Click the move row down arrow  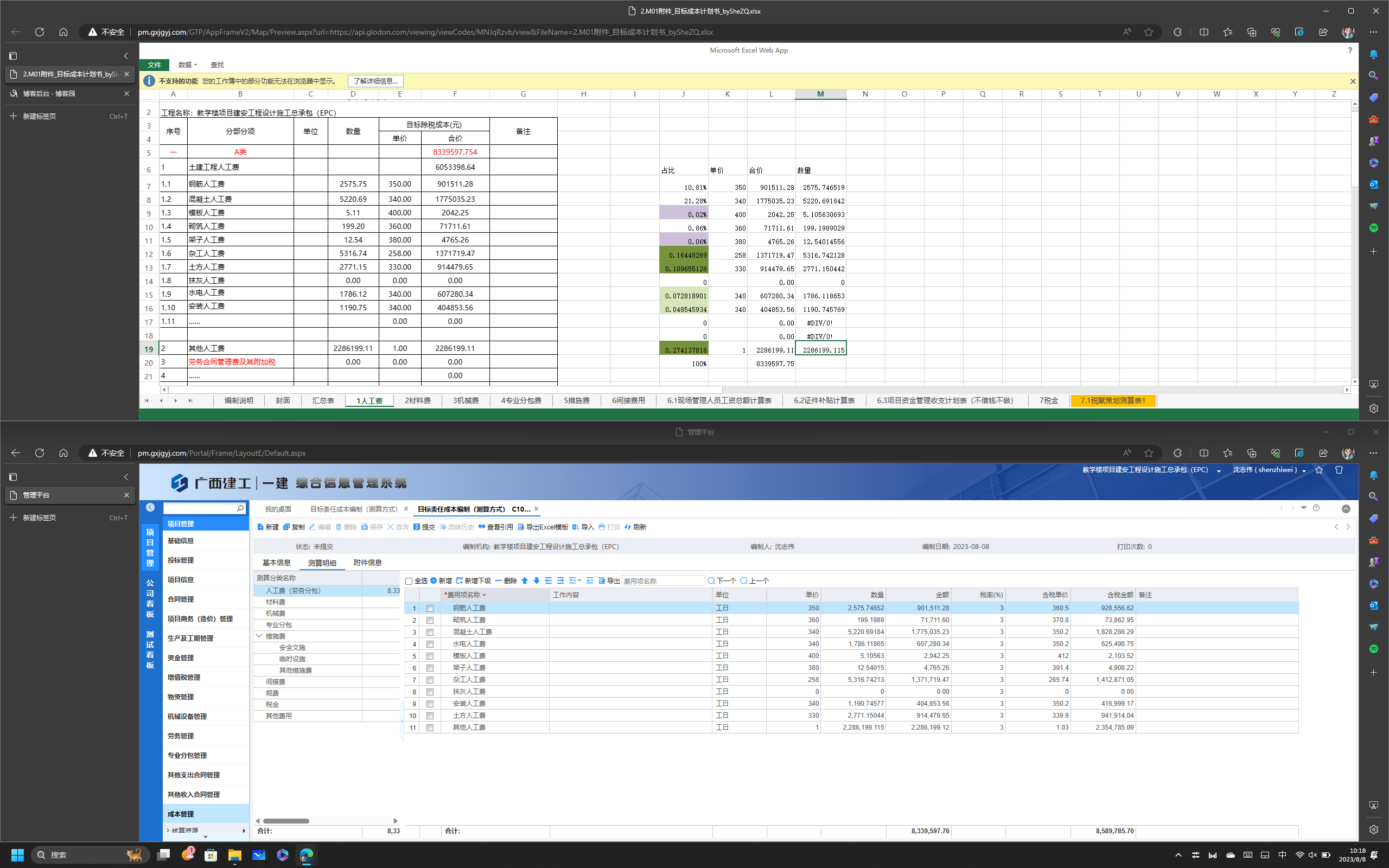(x=536, y=580)
